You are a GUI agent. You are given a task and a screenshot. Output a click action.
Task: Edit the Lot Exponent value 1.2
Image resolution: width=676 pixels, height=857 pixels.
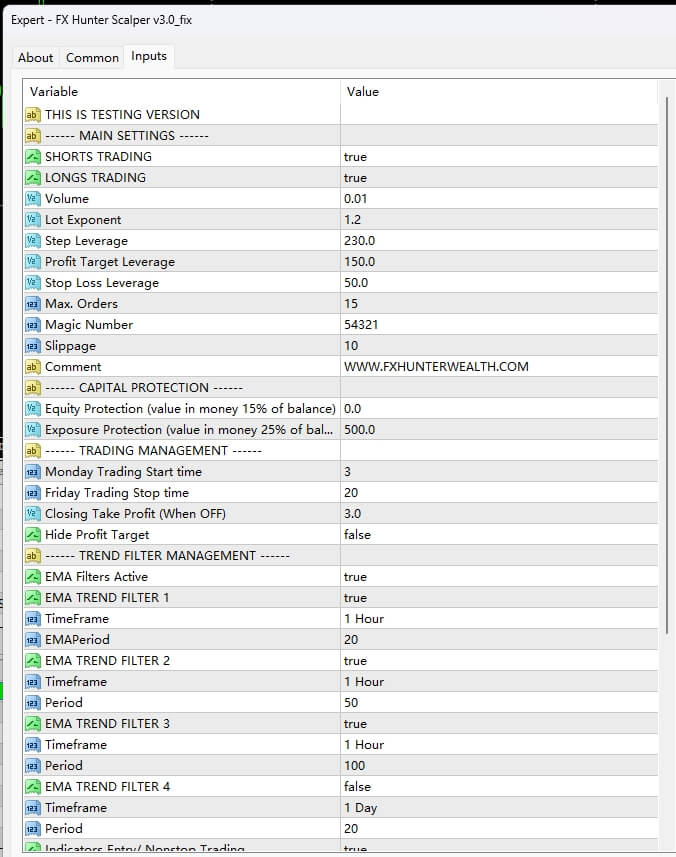pos(498,220)
